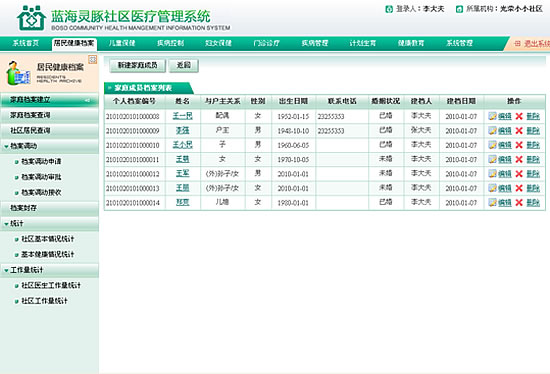This screenshot has width=550, height=374.
Task: Click the 出生日期 column header
Action: click(x=294, y=101)
